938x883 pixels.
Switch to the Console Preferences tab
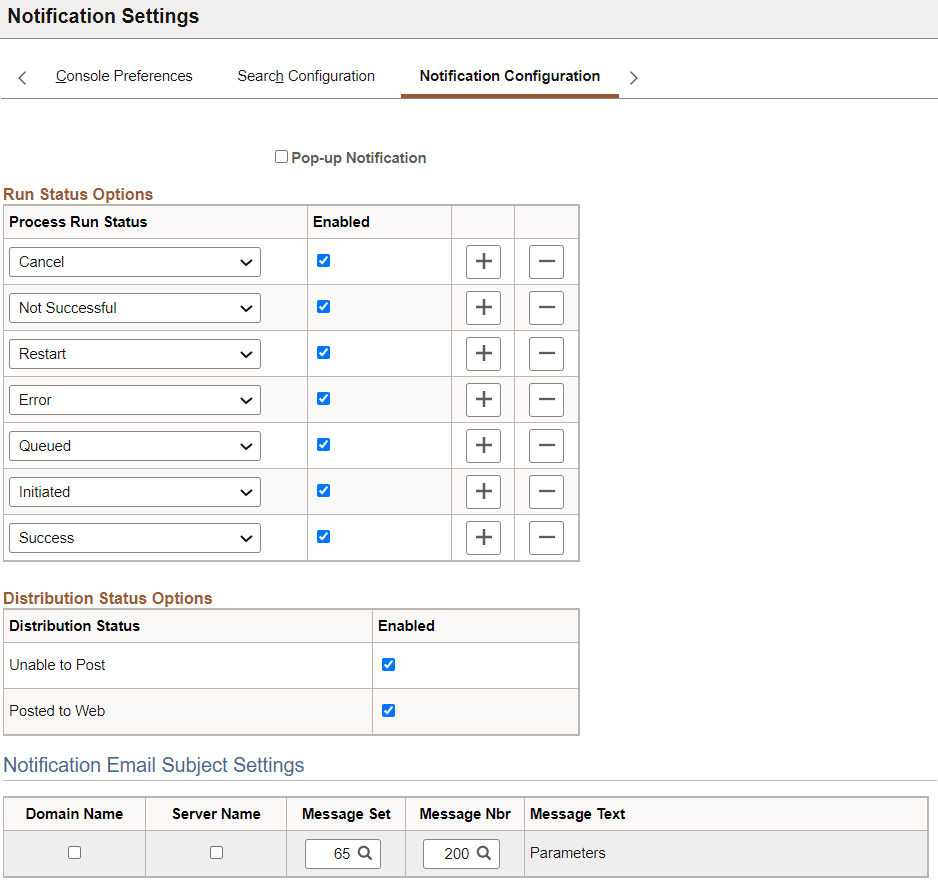click(123, 76)
